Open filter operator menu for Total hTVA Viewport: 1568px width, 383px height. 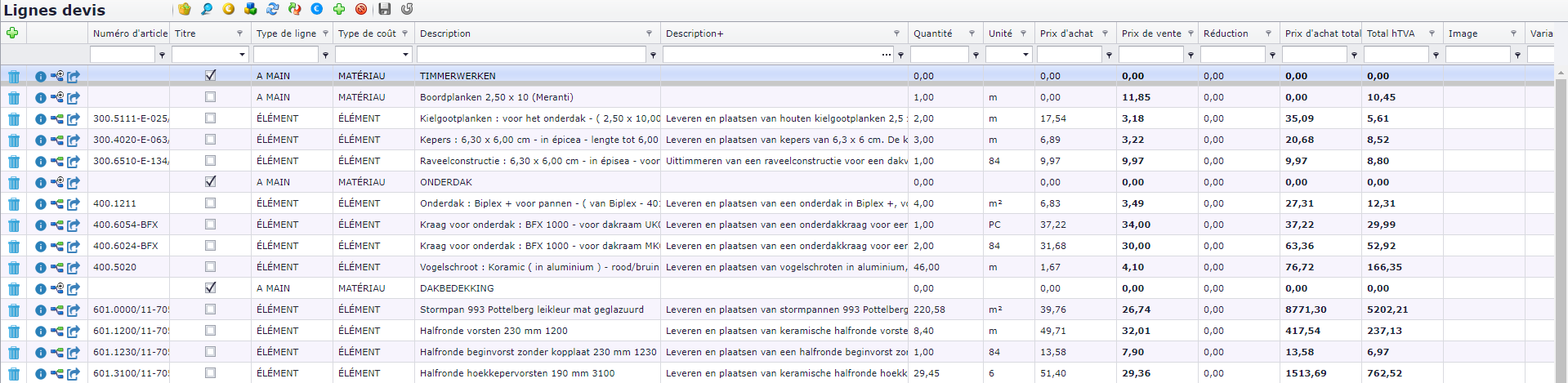click(1436, 56)
